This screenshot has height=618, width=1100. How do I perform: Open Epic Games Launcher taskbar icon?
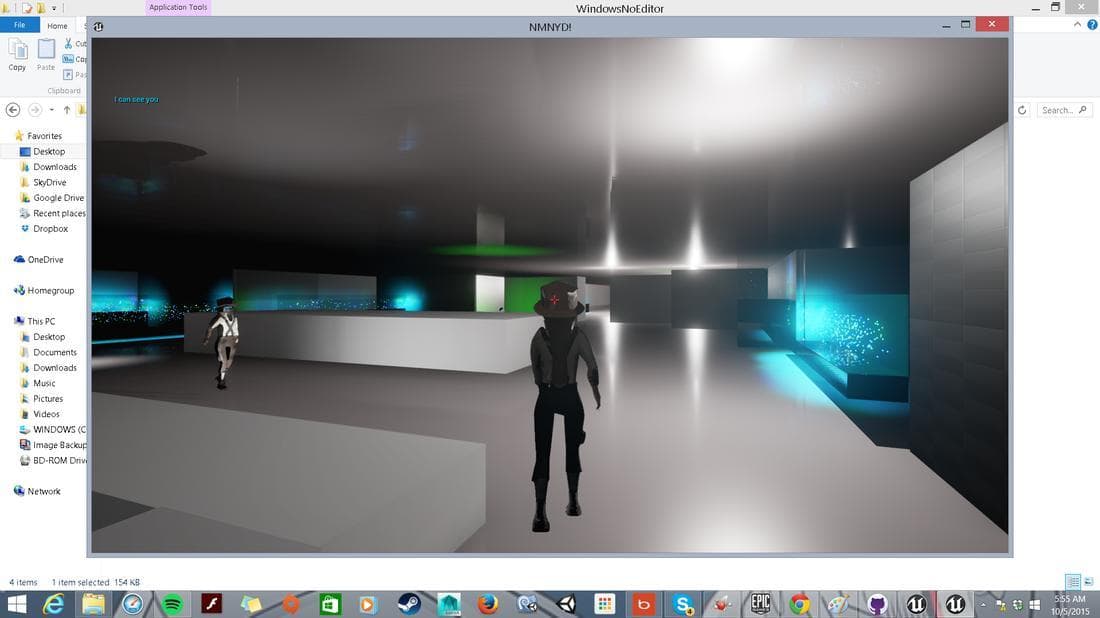[760, 604]
